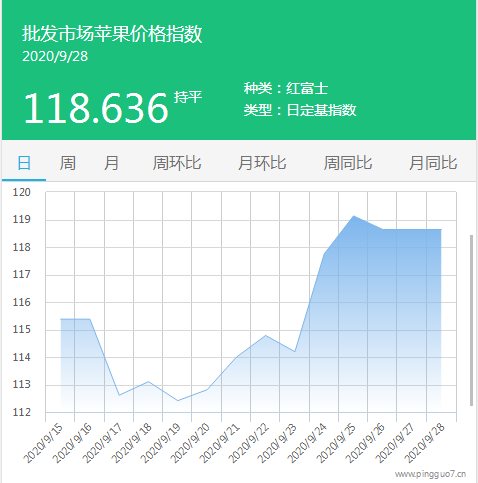Screen dimensions: 478x483
Task: Click the chart low point near 2020/9/19
Action: (x=178, y=401)
